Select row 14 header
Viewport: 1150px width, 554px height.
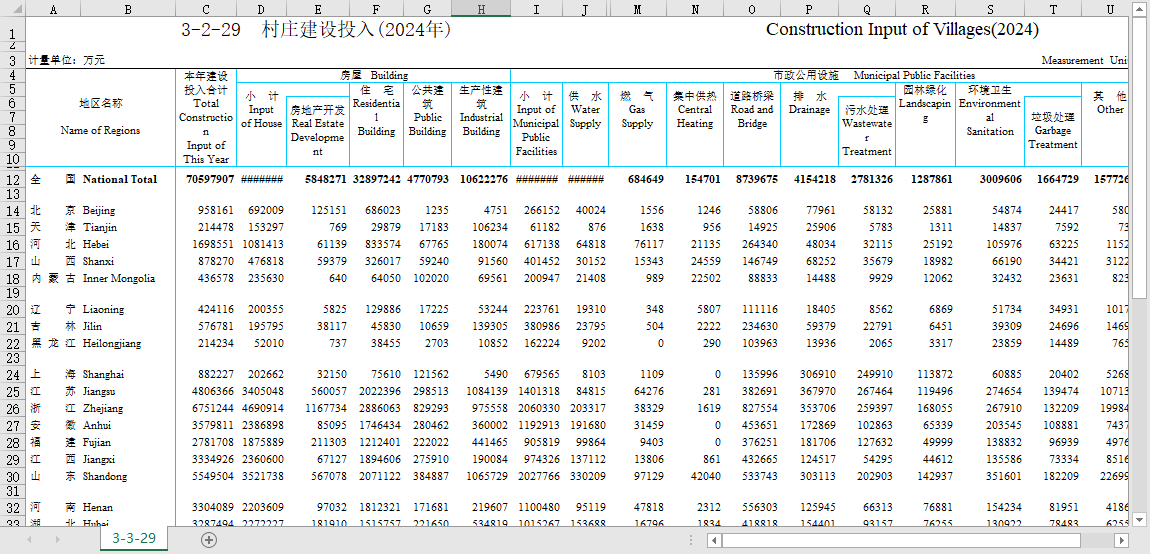click(12, 211)
